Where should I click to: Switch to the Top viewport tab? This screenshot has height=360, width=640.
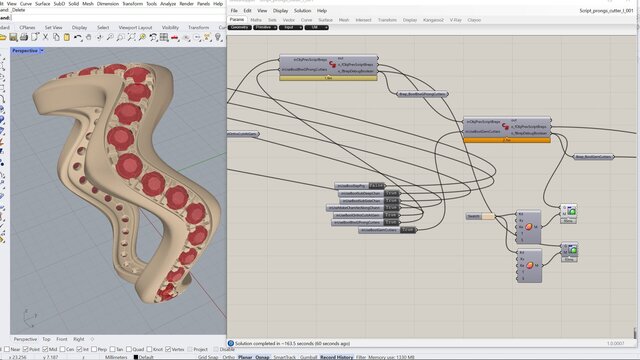coord(47,339)
